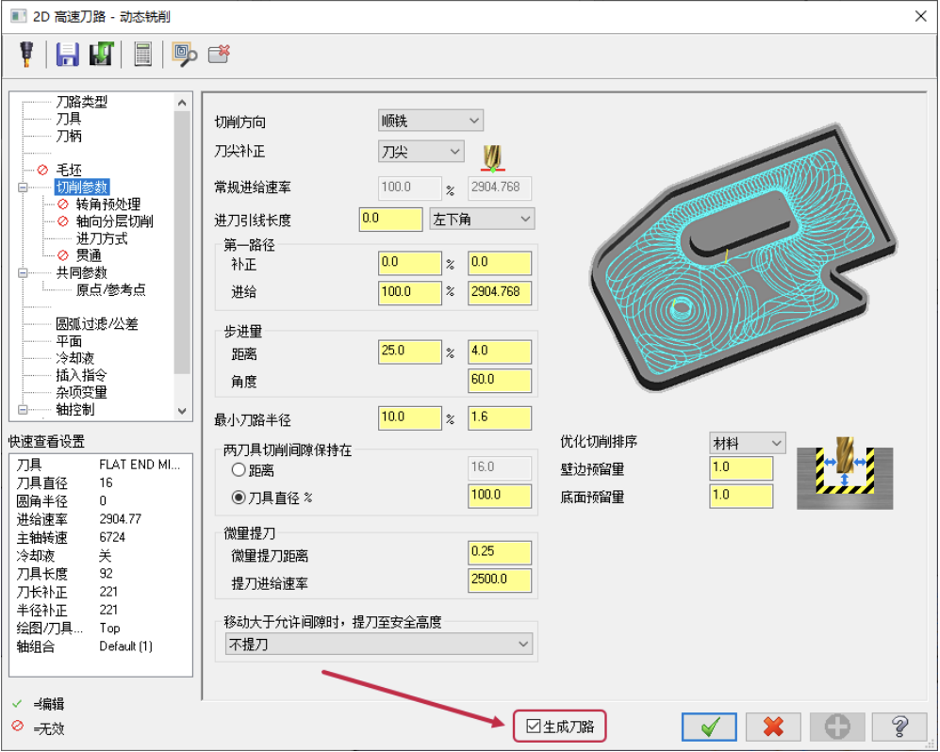Select 进刀方式 in the tree
Image resolution: width=940 pixels, height=752 pixels.
pos(101,239)
